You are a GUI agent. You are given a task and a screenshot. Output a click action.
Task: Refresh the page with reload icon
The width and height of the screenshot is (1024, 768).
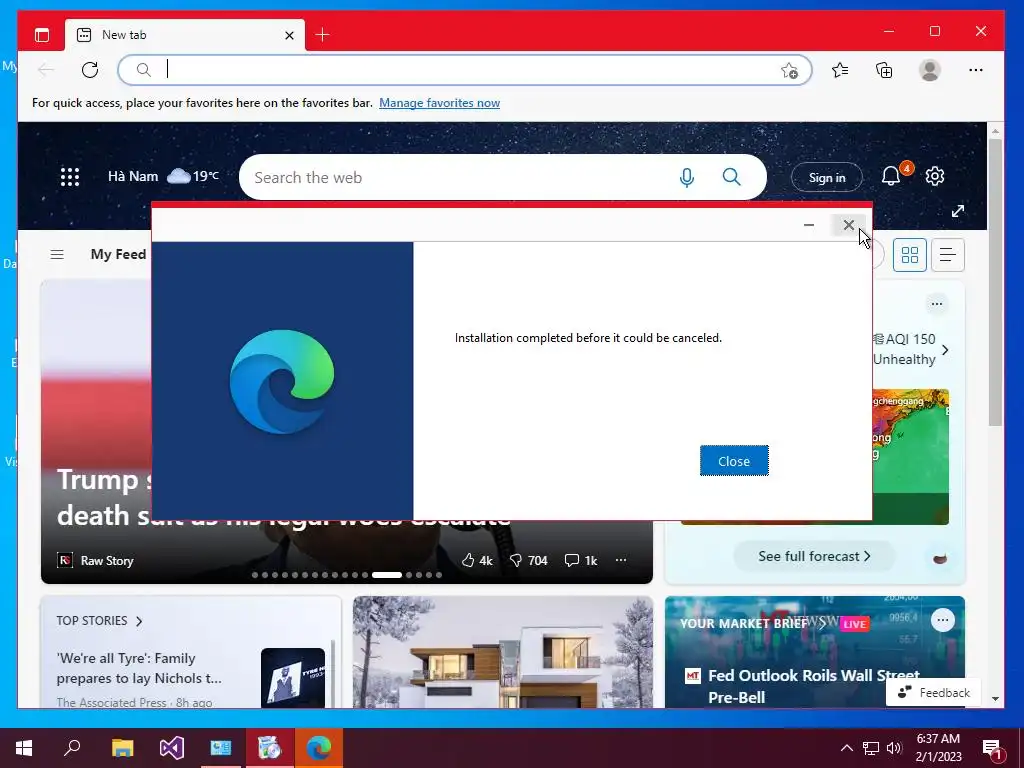pos(90,70)
